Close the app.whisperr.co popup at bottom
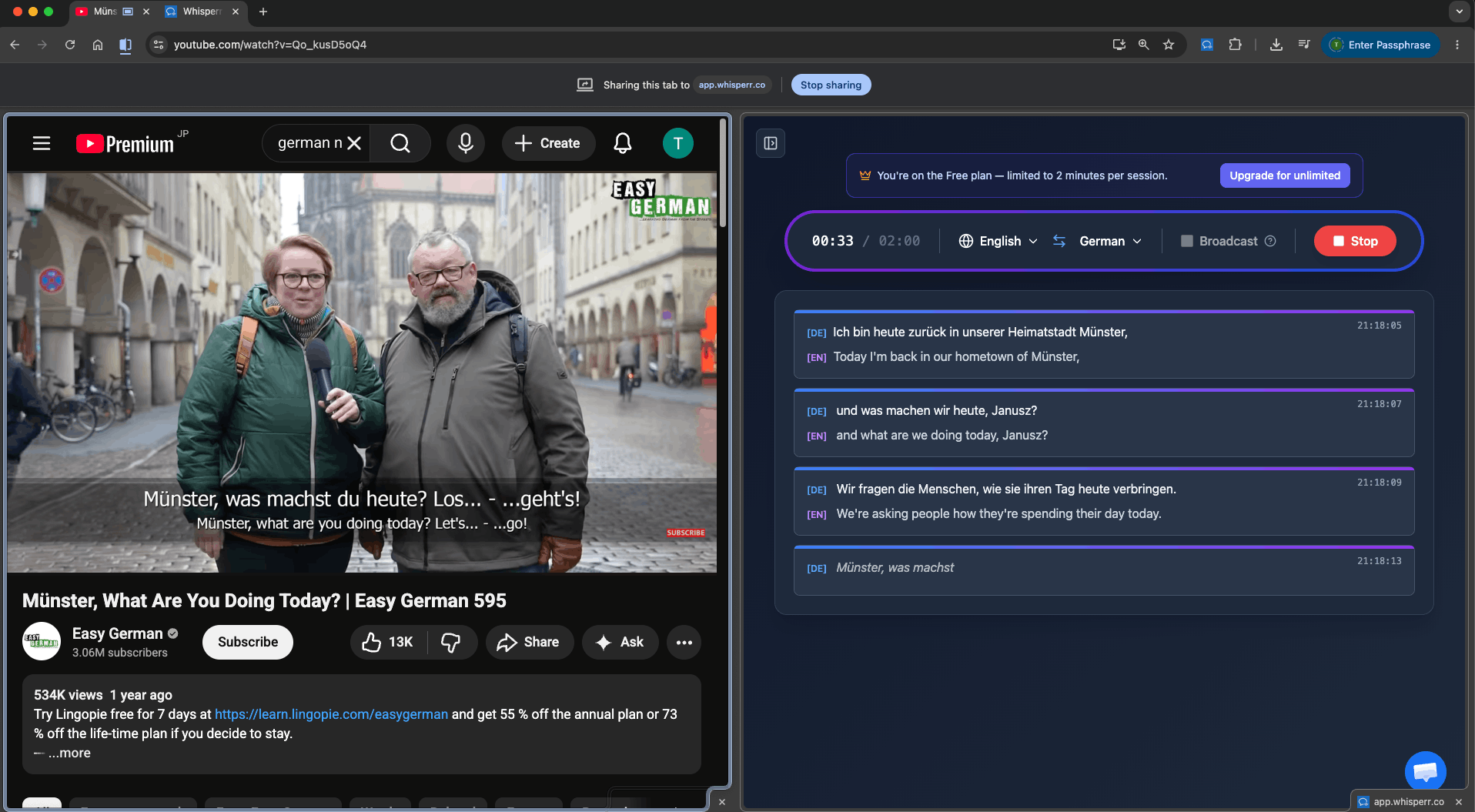Screen dimensions: 1475x812 (x=1458, y=802)
